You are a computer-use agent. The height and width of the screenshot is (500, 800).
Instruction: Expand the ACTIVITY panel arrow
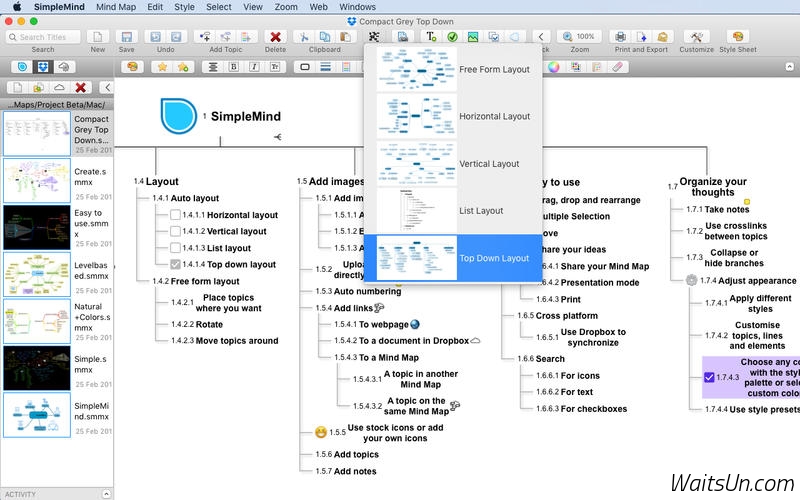click(x=106, y=494)
